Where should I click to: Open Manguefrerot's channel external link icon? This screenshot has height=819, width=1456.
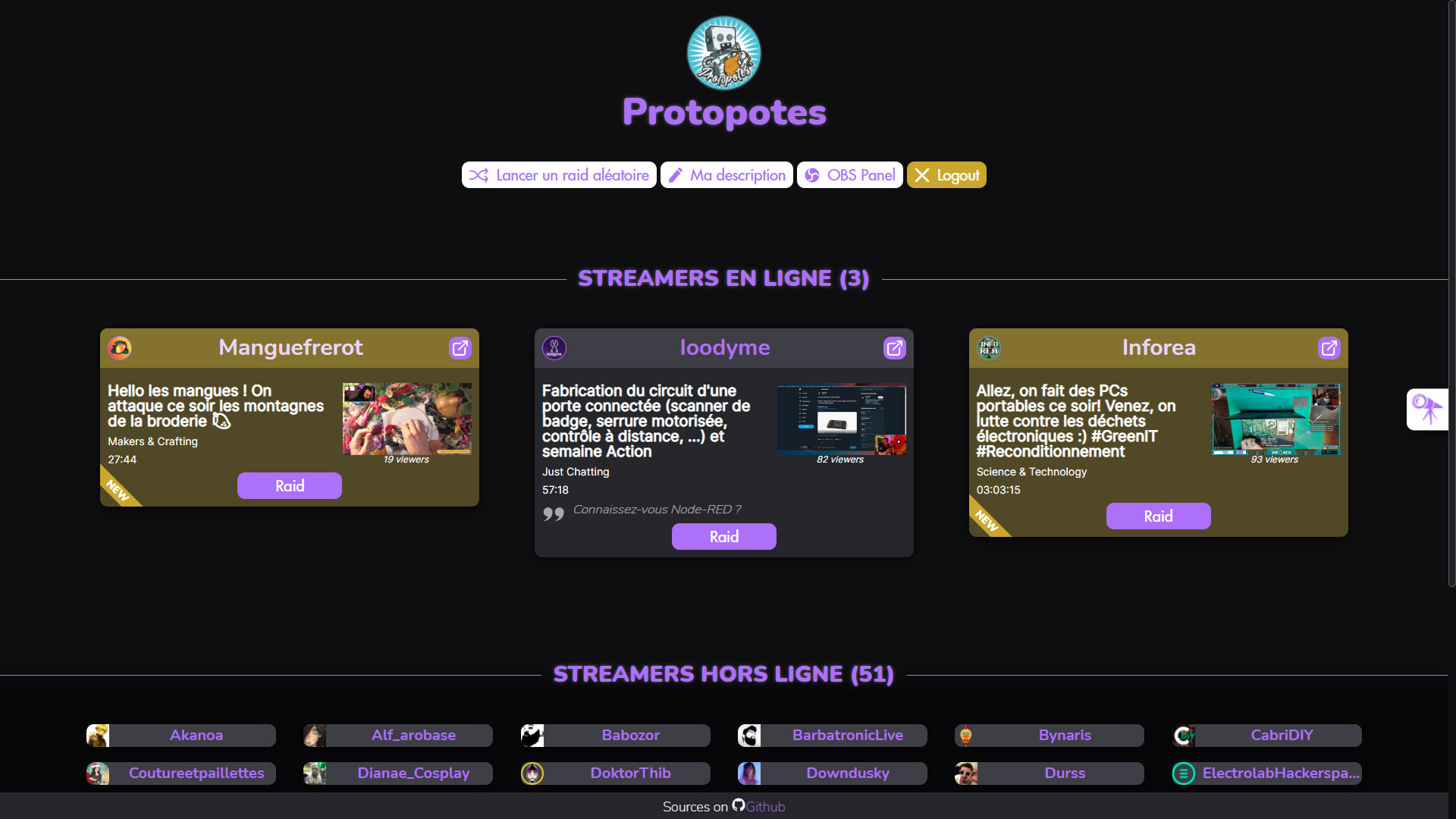(460, 348)
